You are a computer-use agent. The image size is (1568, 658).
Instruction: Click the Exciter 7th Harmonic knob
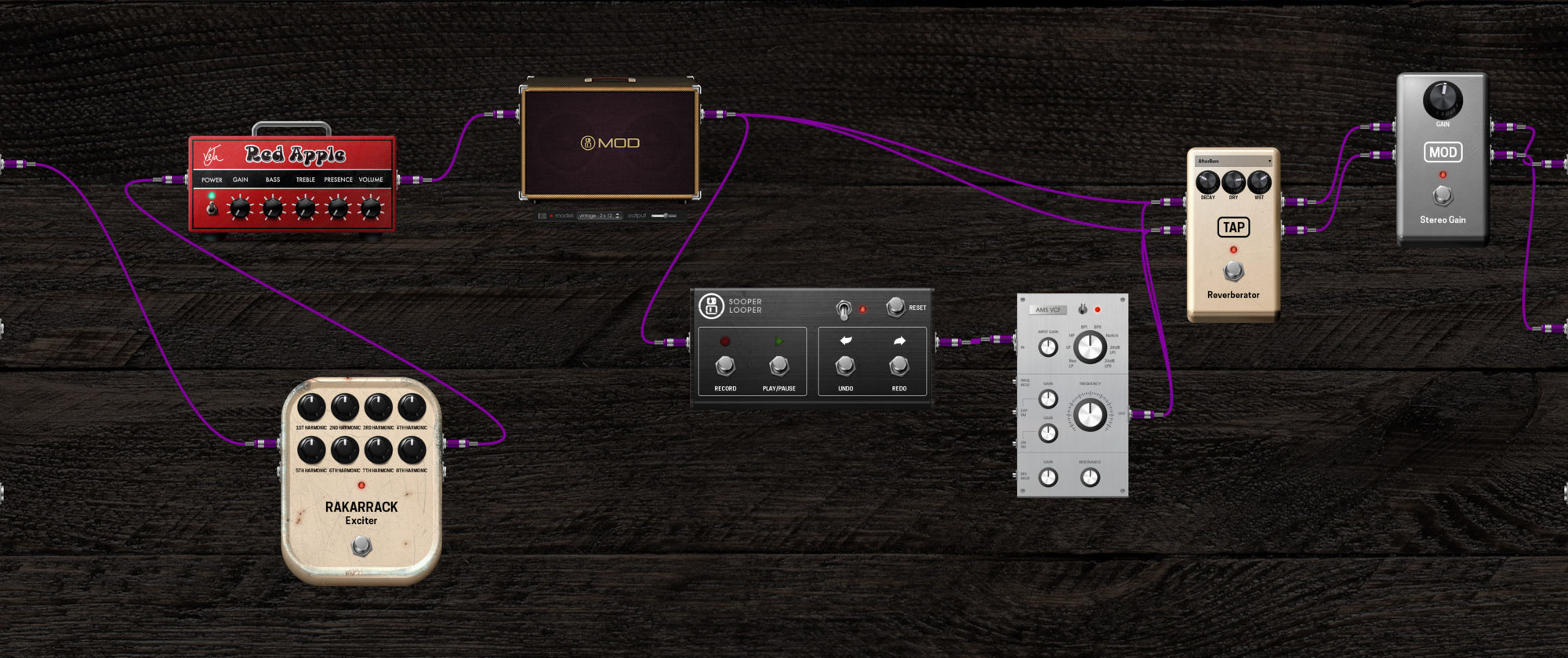[x=379, y=449]
